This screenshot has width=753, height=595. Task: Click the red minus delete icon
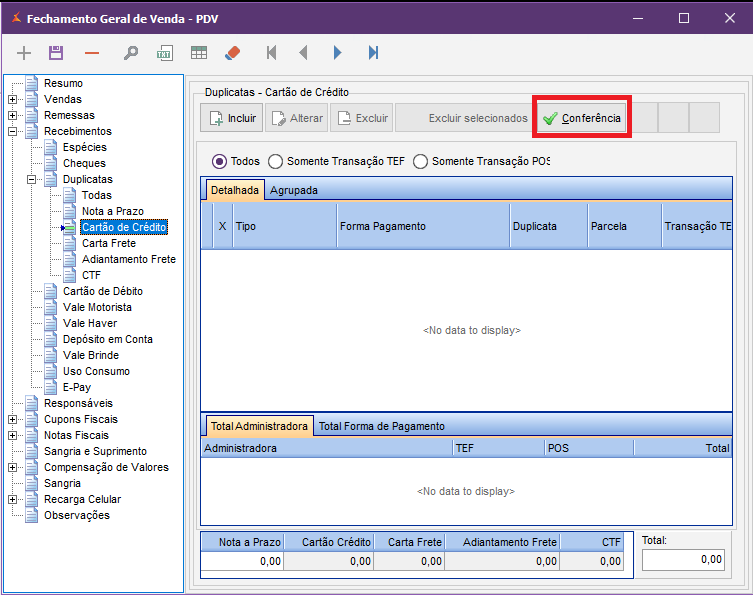pos(92,52)
